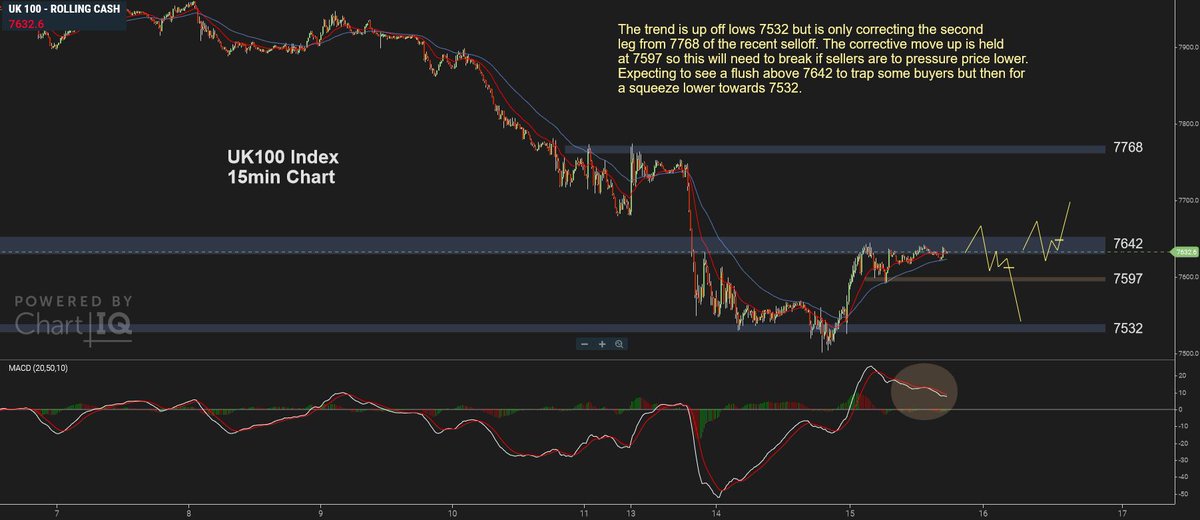Click the 7642 level label
Image resolution: width=1200 pixels, height=520 pixels.
[1127, 244]
